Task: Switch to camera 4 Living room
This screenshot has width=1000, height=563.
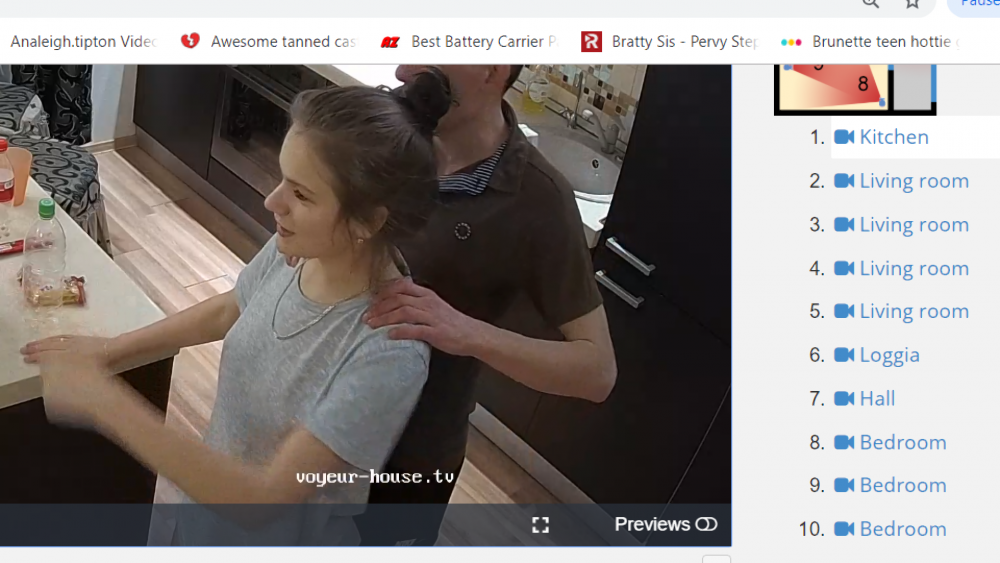Action: point(913,268)
